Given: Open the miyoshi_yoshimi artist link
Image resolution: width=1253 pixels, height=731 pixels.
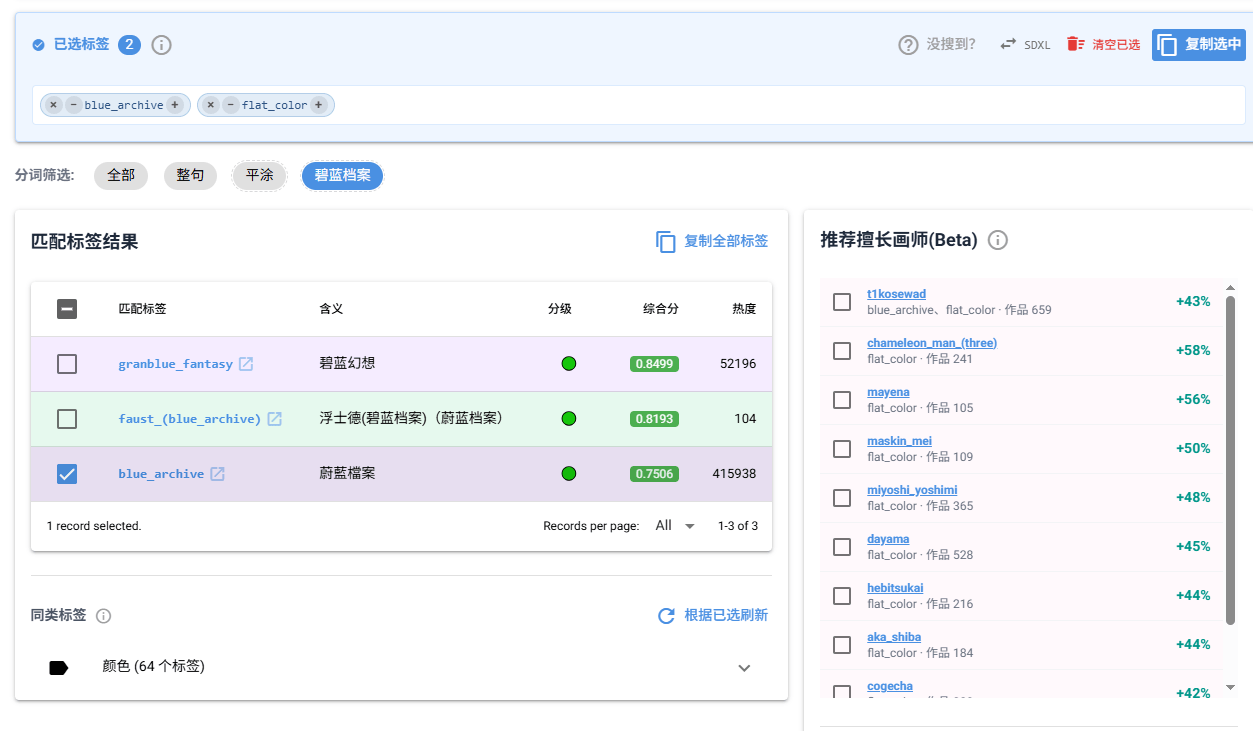Looking at the screenshot, I should (912, 490).
